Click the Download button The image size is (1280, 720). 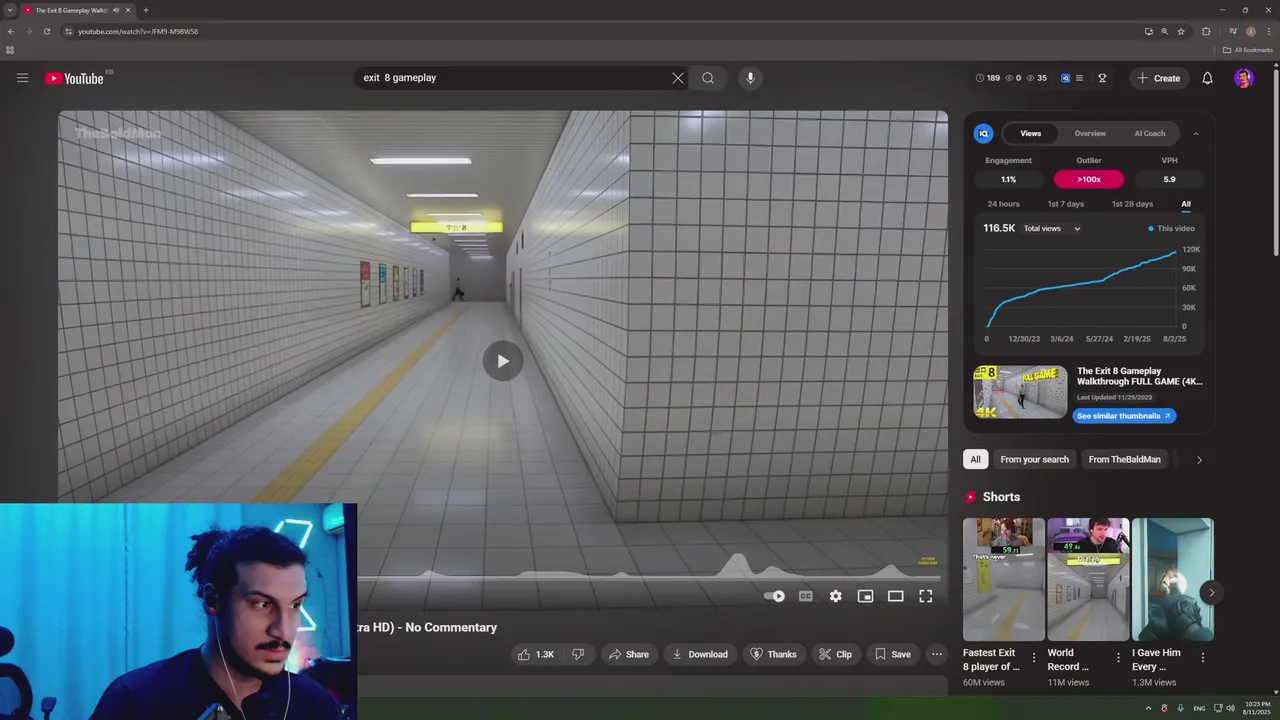click(699, 654)
